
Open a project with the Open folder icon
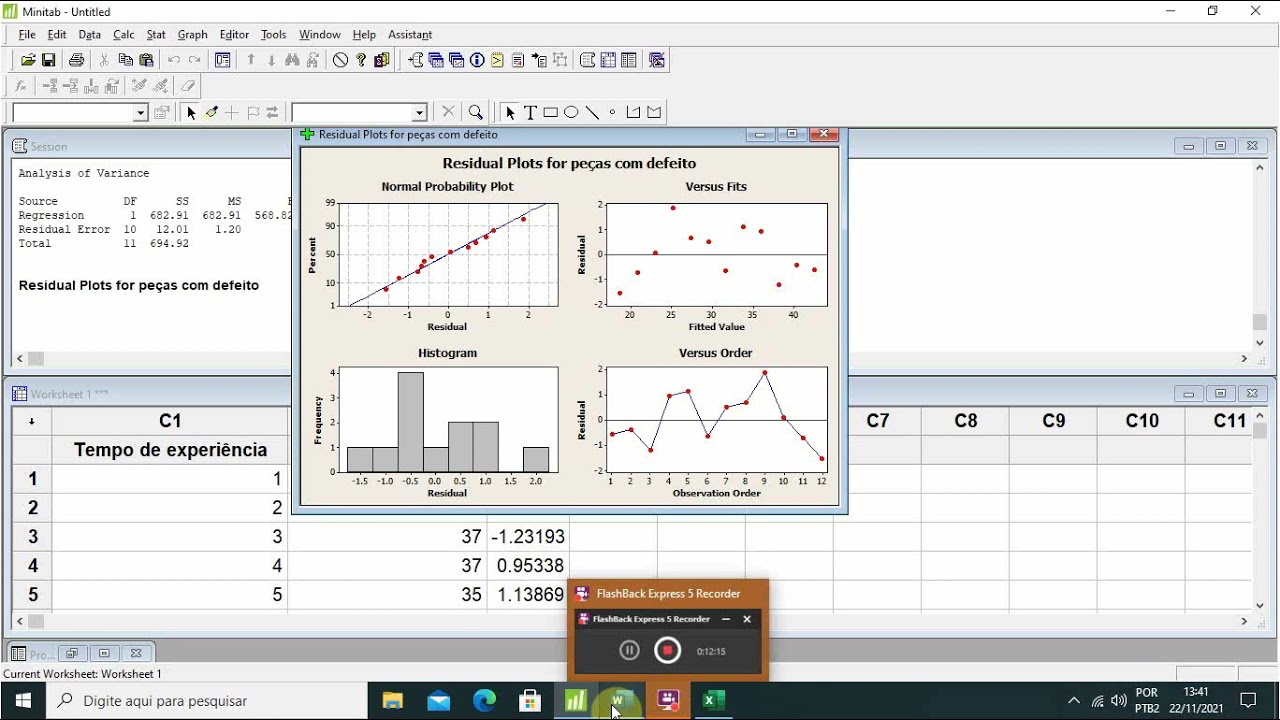coord(28,60)
